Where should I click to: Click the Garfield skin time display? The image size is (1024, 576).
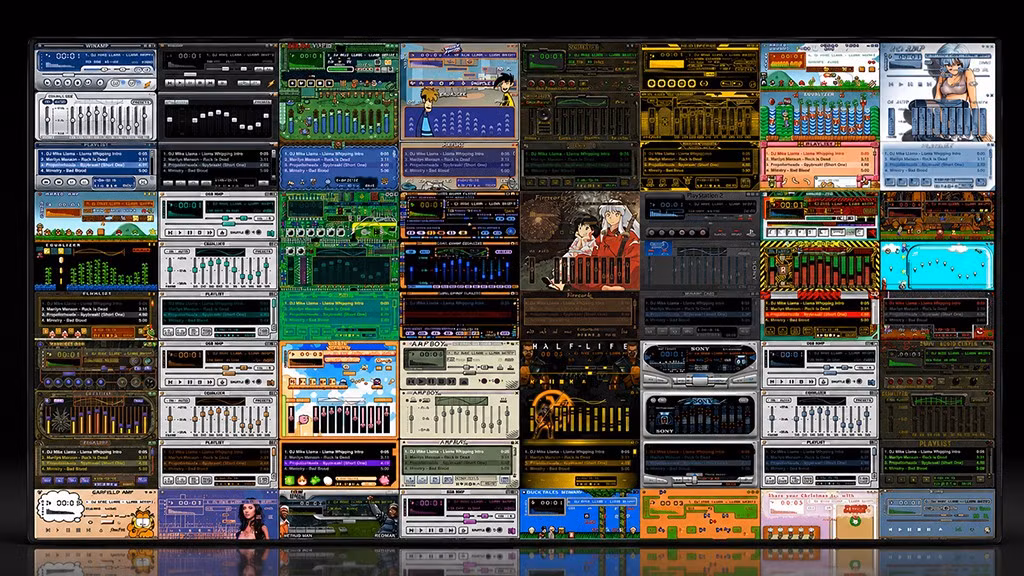[67, 503]
